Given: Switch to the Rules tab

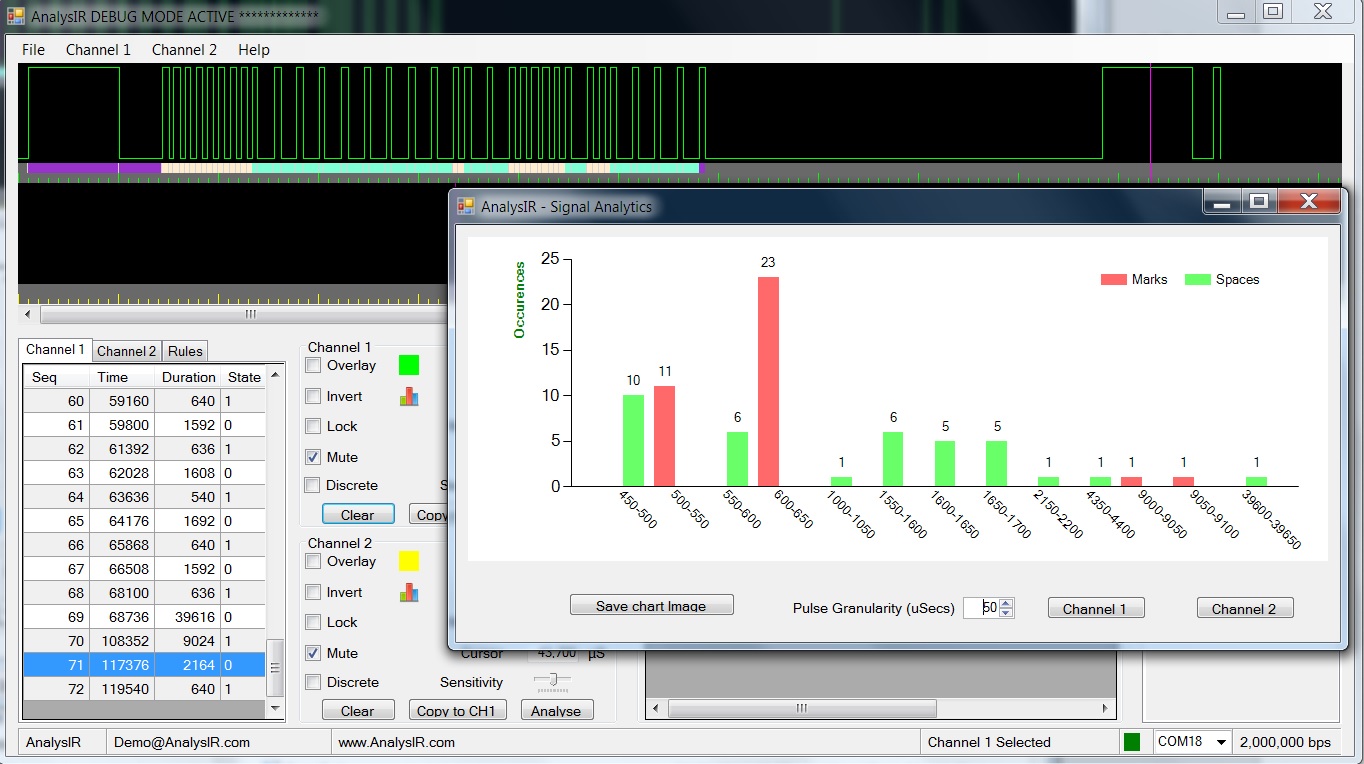Looking at the screenshot, I should tap(185, 351).
